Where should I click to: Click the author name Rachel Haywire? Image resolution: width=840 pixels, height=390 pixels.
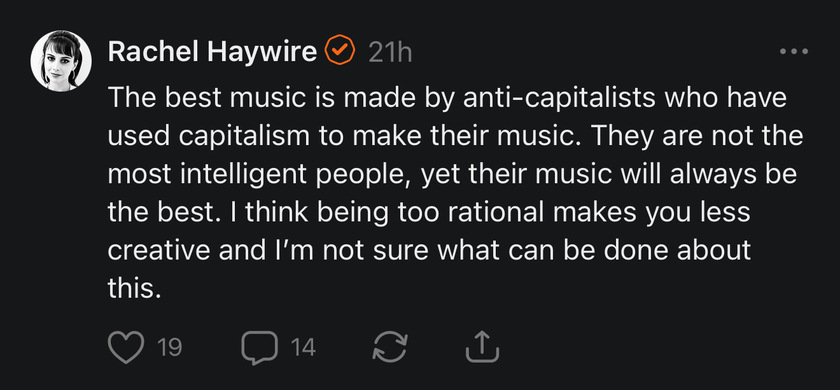point(212,52)
